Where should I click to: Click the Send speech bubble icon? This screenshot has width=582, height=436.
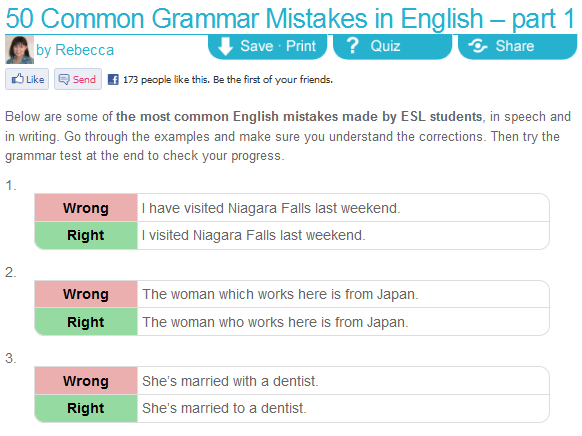[64, 79]
